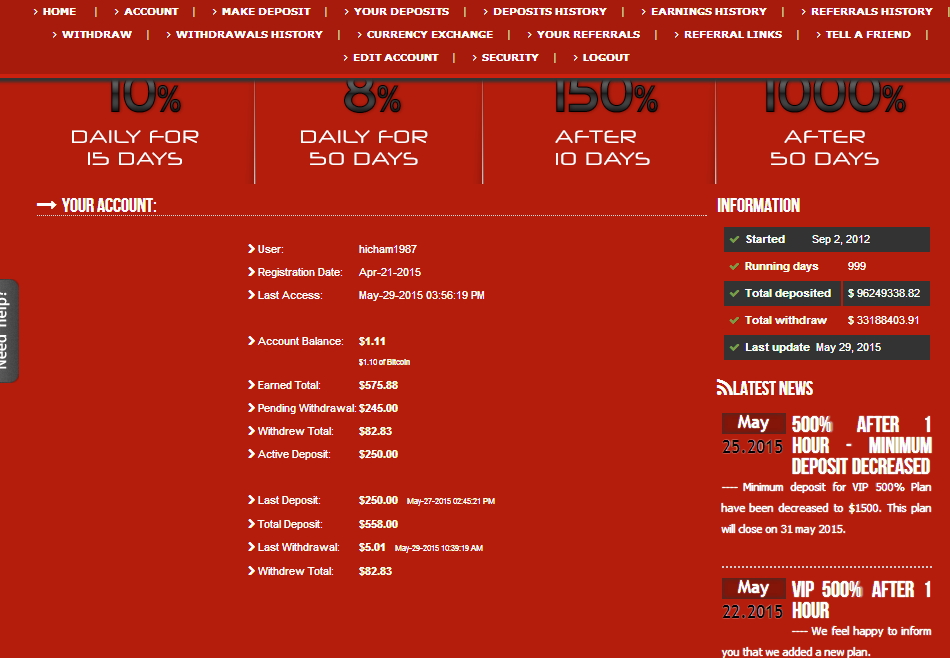The width and height of the screenshot is (950, 658).
Task: Open the VIP 500% After 1 Hour news headline
Action: 861,600
